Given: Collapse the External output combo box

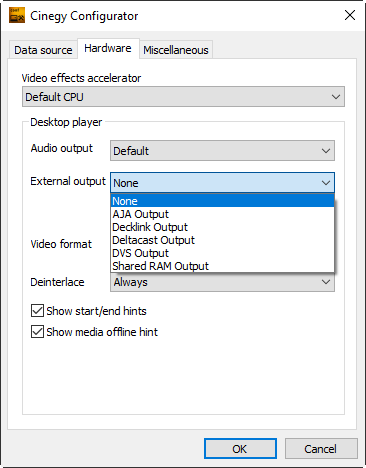Looking at the screenshot, I should pyautogui.click(x=222, y=183).
